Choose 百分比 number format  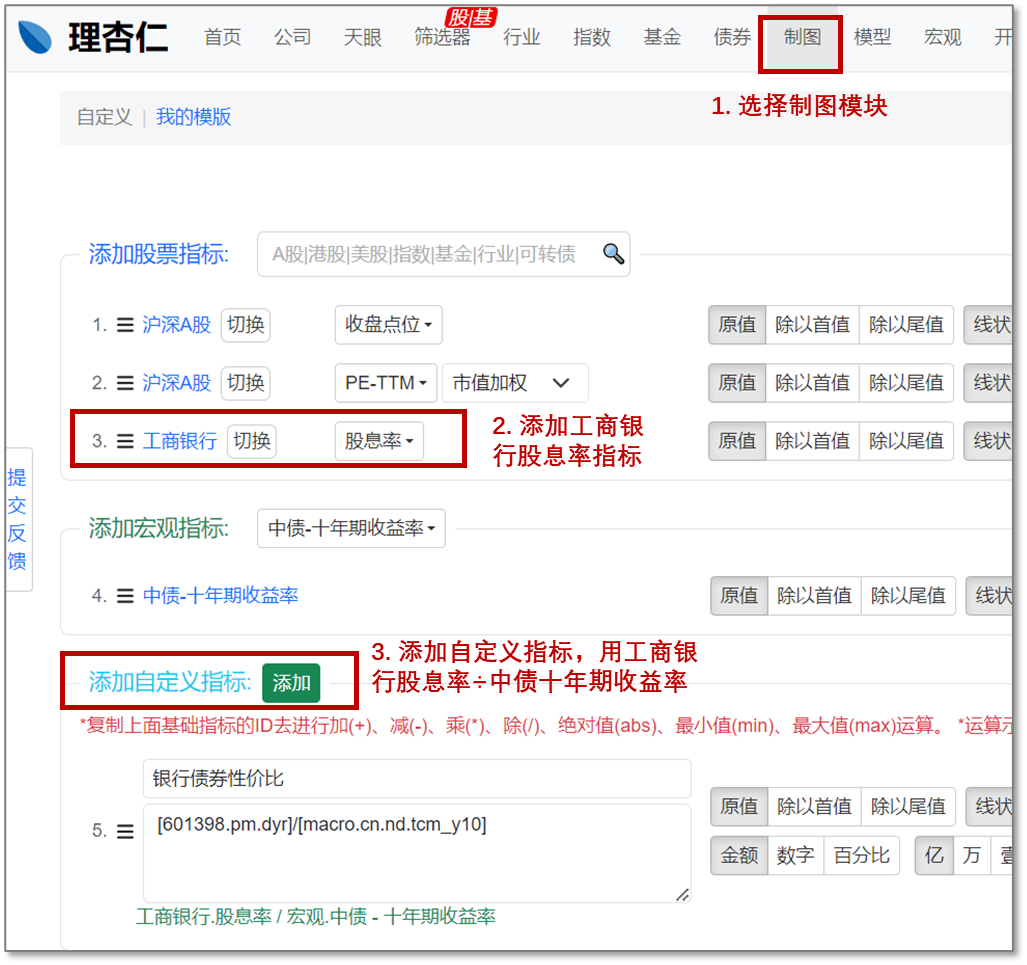point(861,856)
